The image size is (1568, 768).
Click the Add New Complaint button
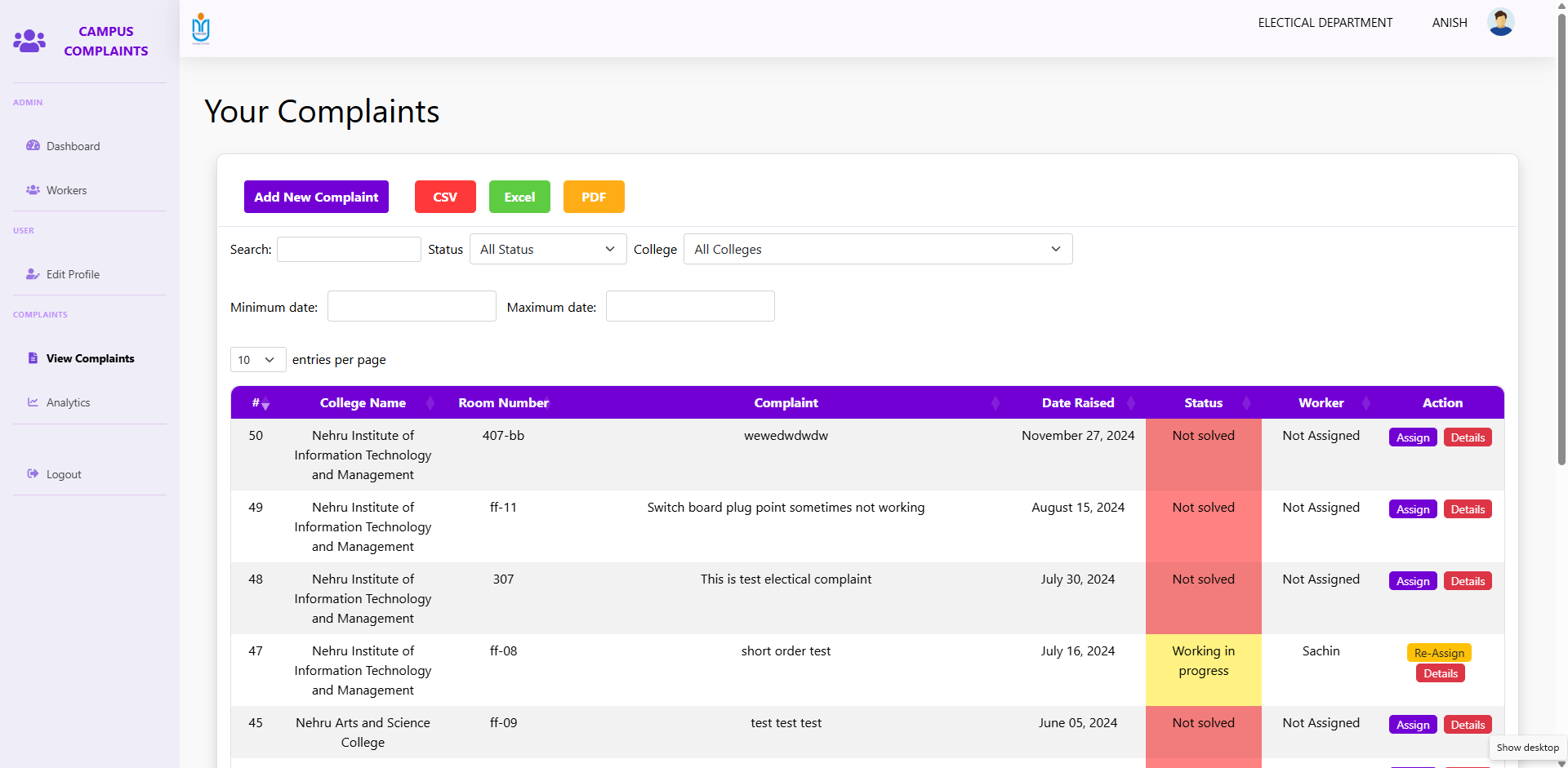(x=316, y=197)
